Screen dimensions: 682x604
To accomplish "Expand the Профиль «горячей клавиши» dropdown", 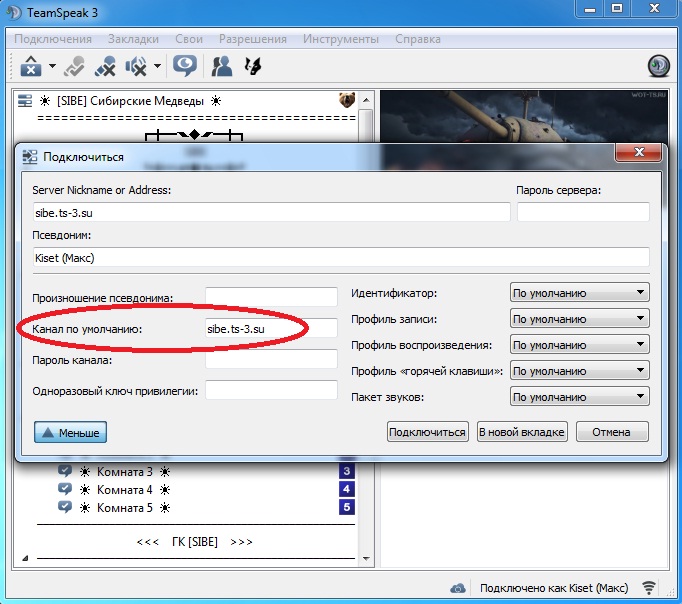I will pyautogui.click(x=579, y=371).
